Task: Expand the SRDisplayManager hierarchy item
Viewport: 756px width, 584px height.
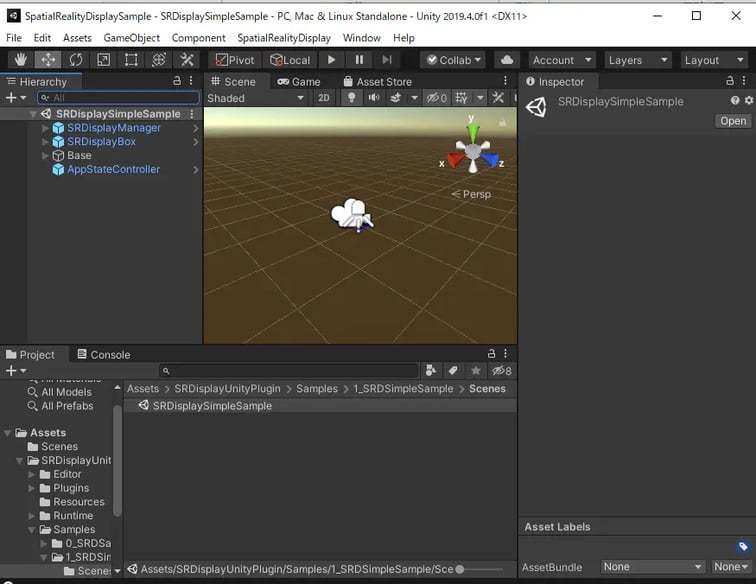Action: (x=45, y=128)
